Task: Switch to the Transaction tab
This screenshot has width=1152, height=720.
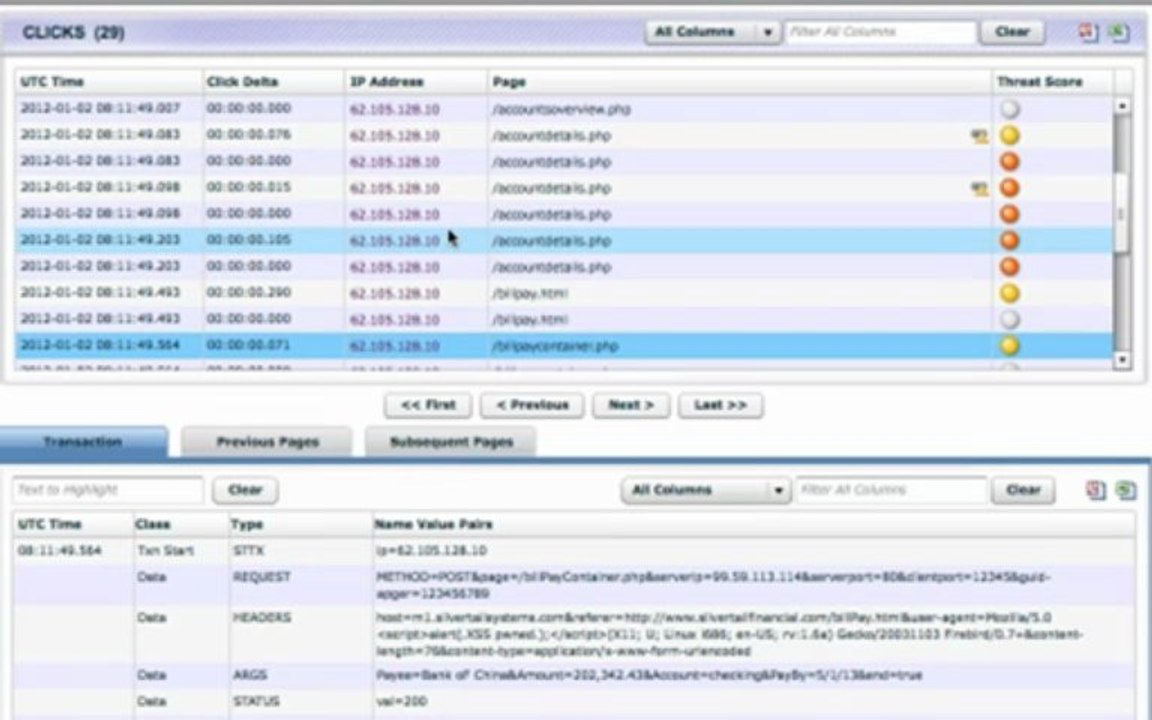Action: pyautogui.click(x=83, y=442)
